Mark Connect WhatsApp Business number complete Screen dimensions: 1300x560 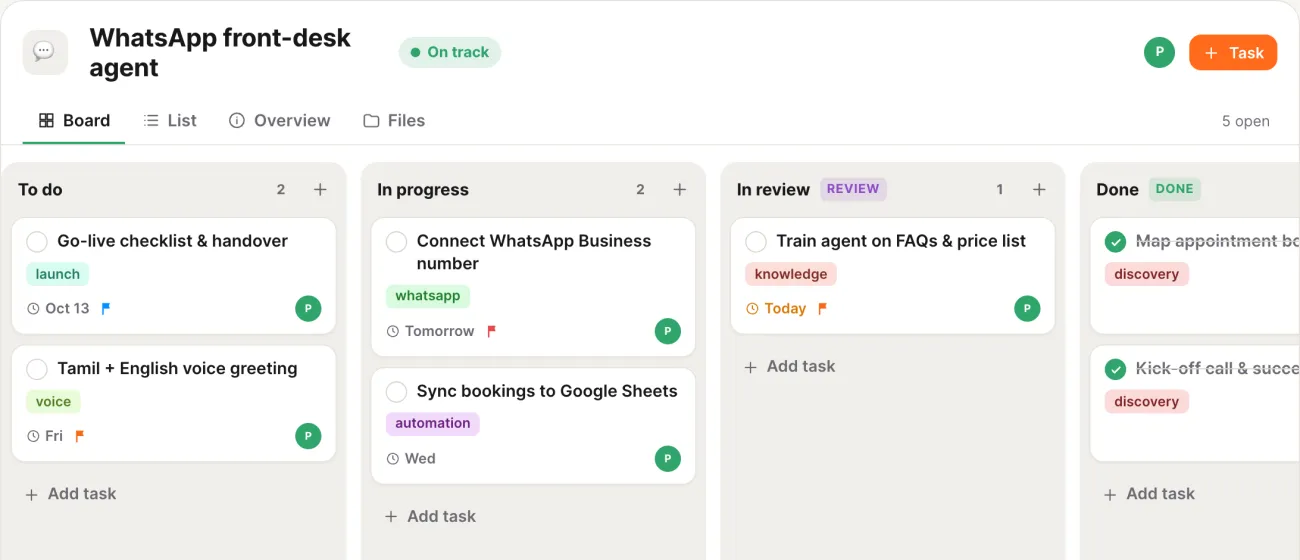point(396,241)
